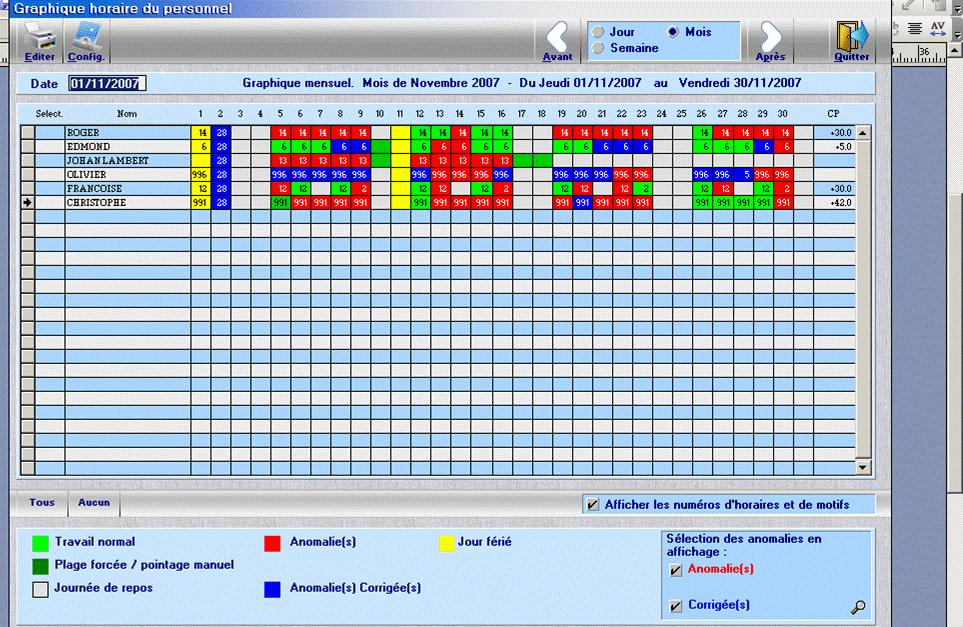Screen dimensions: 963x627
Task: Click EDMOND's dark green day 10 cell
Action: [x=381, y=147]
